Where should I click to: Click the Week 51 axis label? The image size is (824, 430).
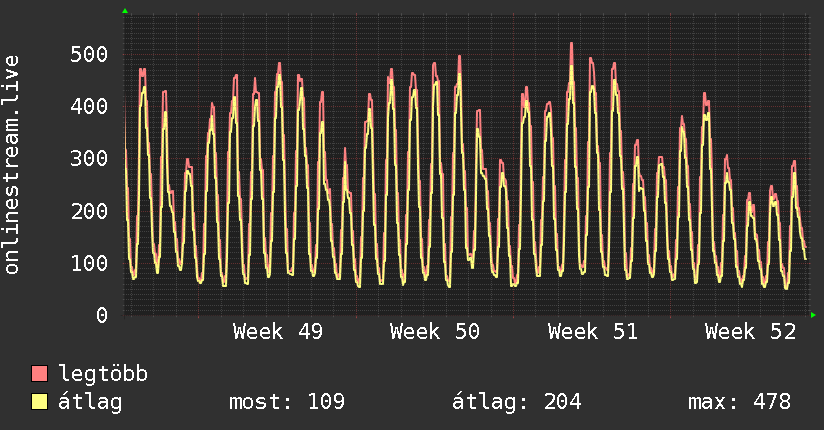coord(592,332)
